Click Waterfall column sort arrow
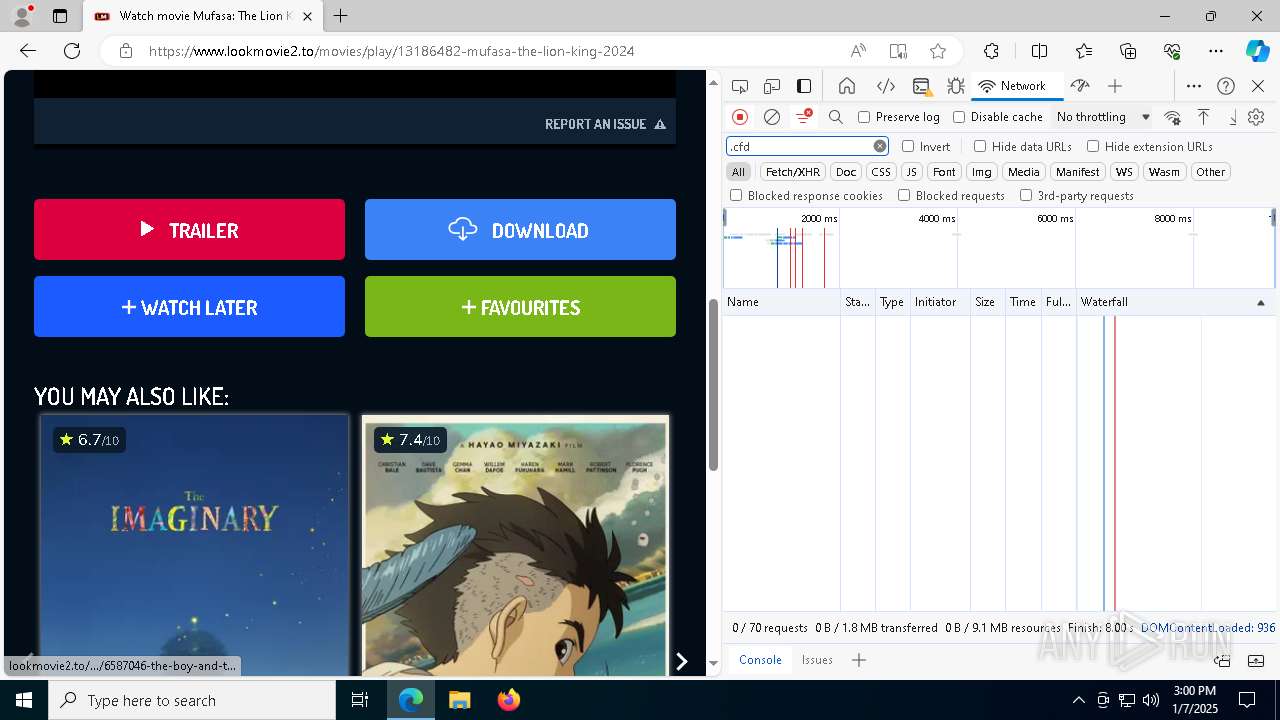1280x720 pixels. click(x=1260, y=302)
